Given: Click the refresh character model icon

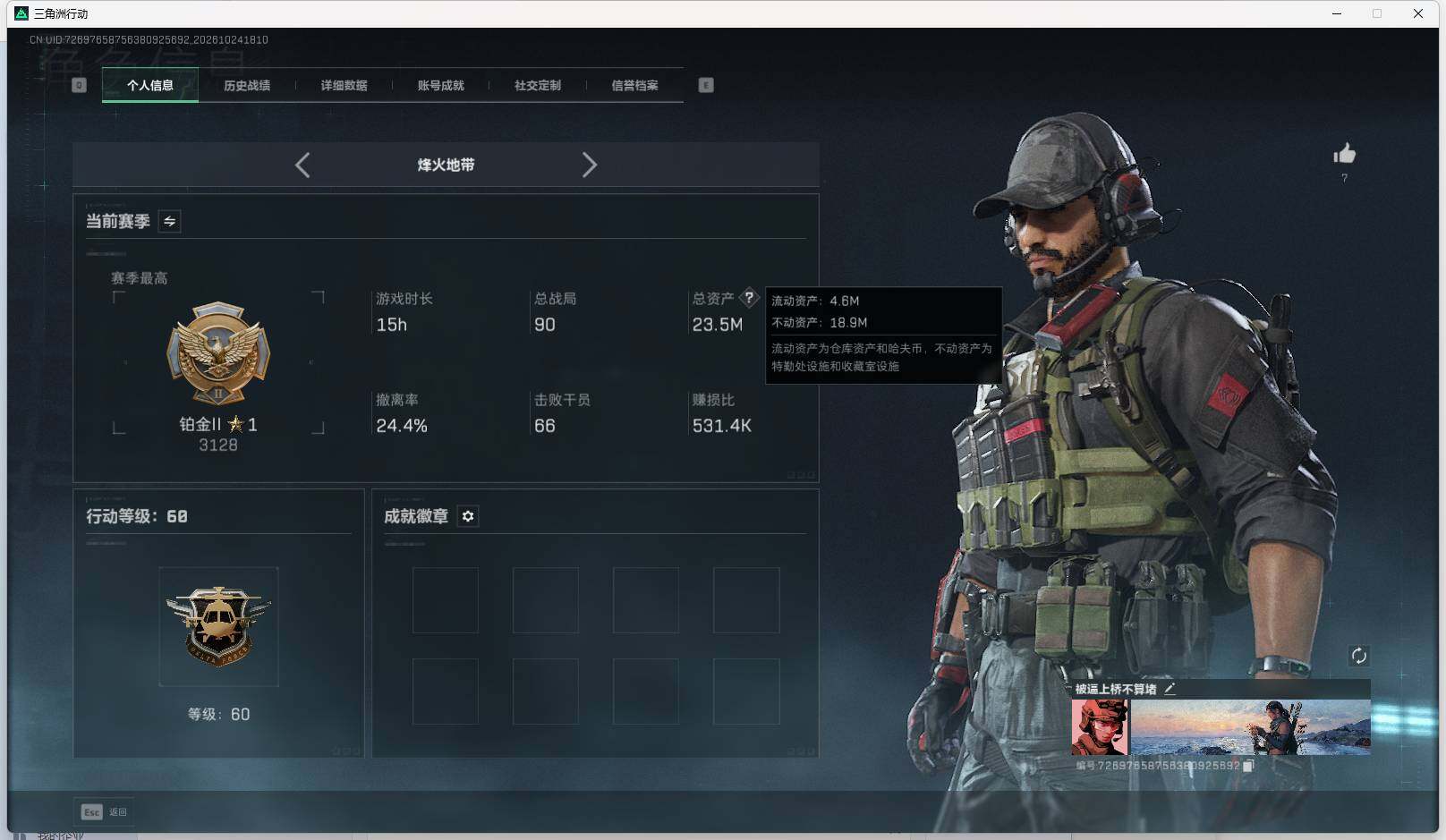Looking at the screenshot, I should pyautogui.click(x=1358, y=656).
